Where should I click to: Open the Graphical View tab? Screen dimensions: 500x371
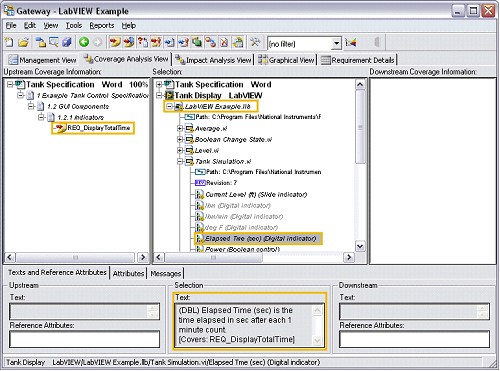(286, 60)
